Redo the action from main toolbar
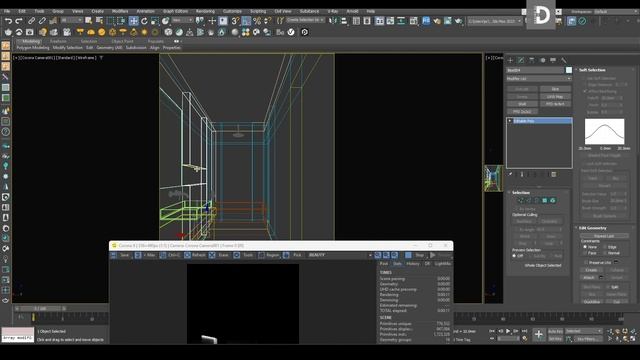The width and height of the screenshot is (640, 360). click(x=19, y=20)
